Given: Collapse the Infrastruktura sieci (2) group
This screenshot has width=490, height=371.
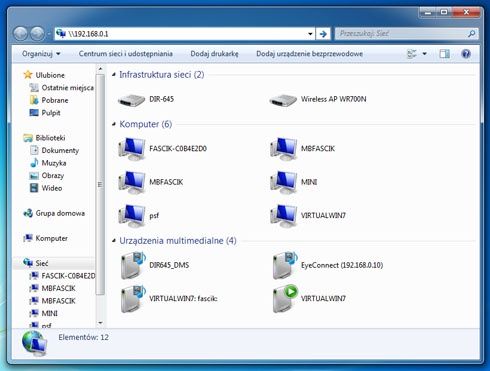Looking at the screenshot, I should coord(114,75).
